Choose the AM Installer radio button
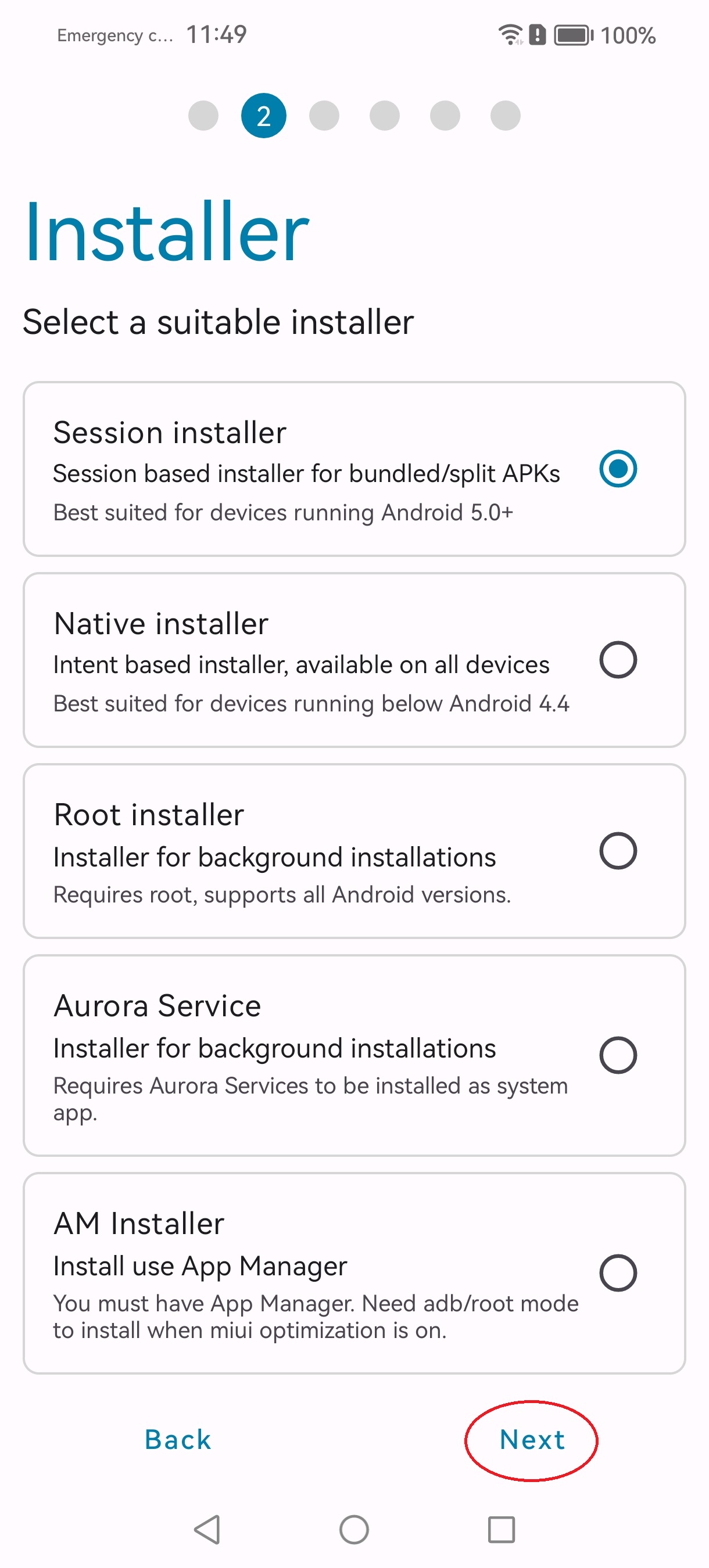The width and height of the screenshot is (709, 1568). tap(618, 1273)
